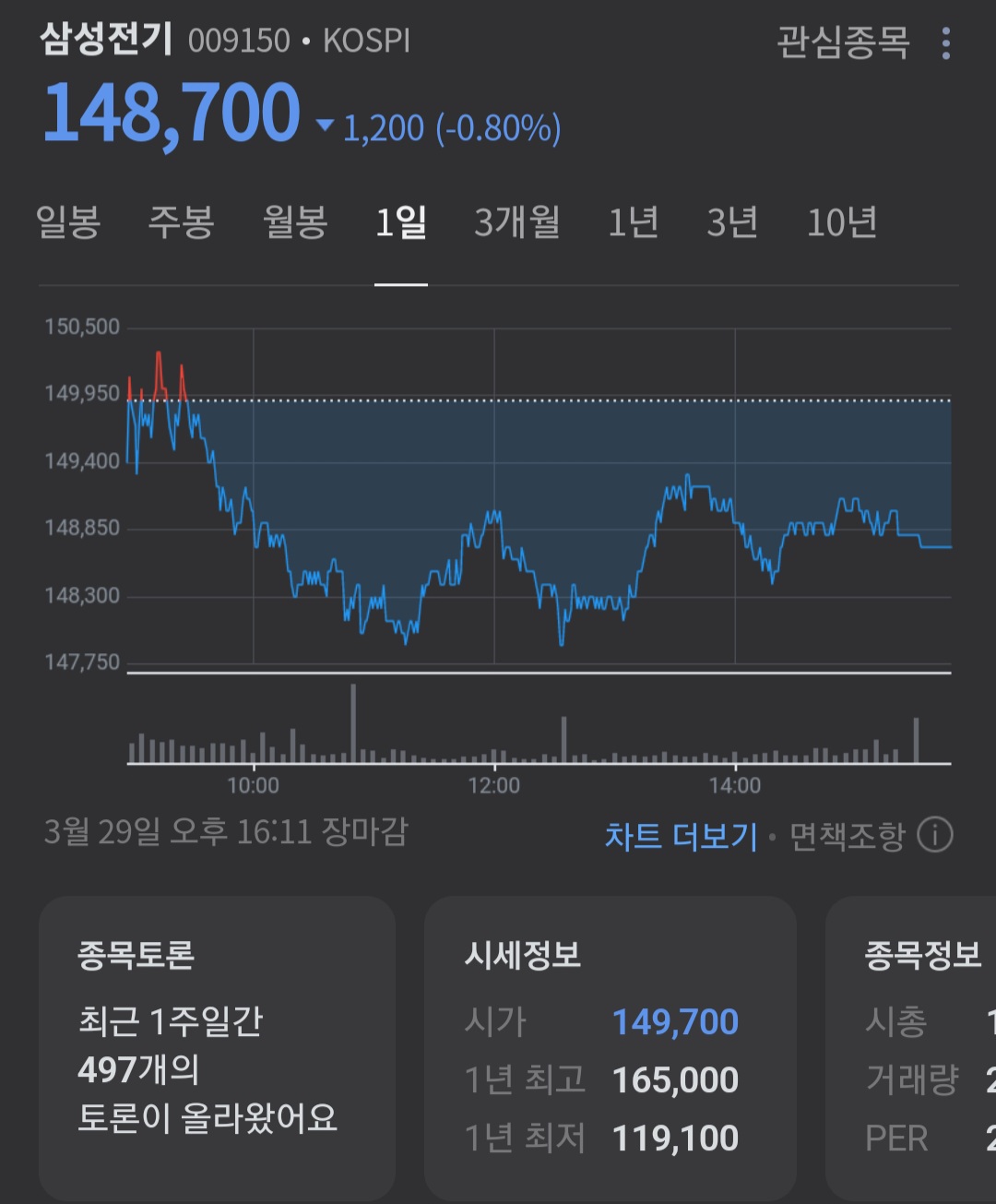Tap the KOSPI market label

[x=366, y=42]
